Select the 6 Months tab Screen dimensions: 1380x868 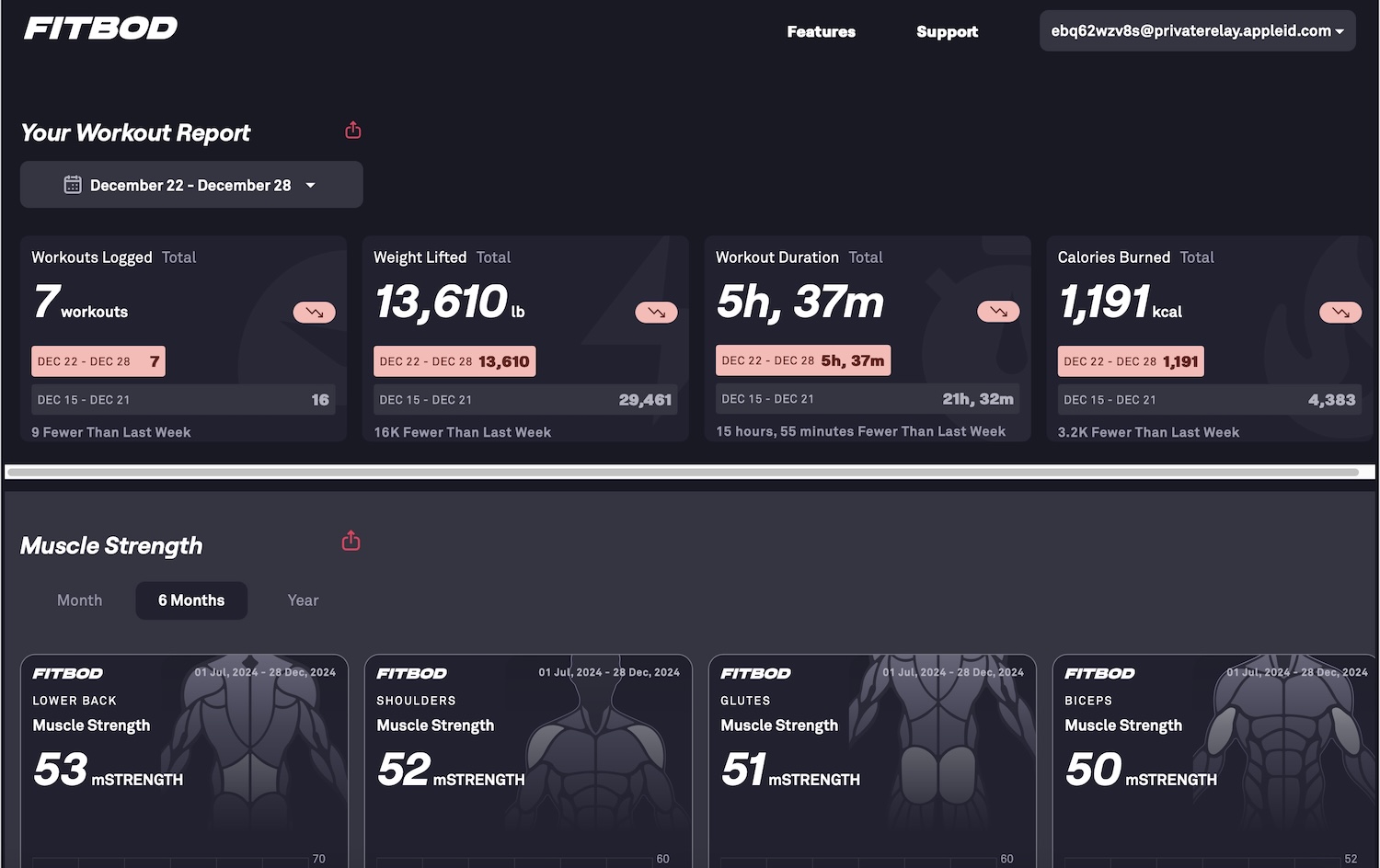tap(191, 600)
